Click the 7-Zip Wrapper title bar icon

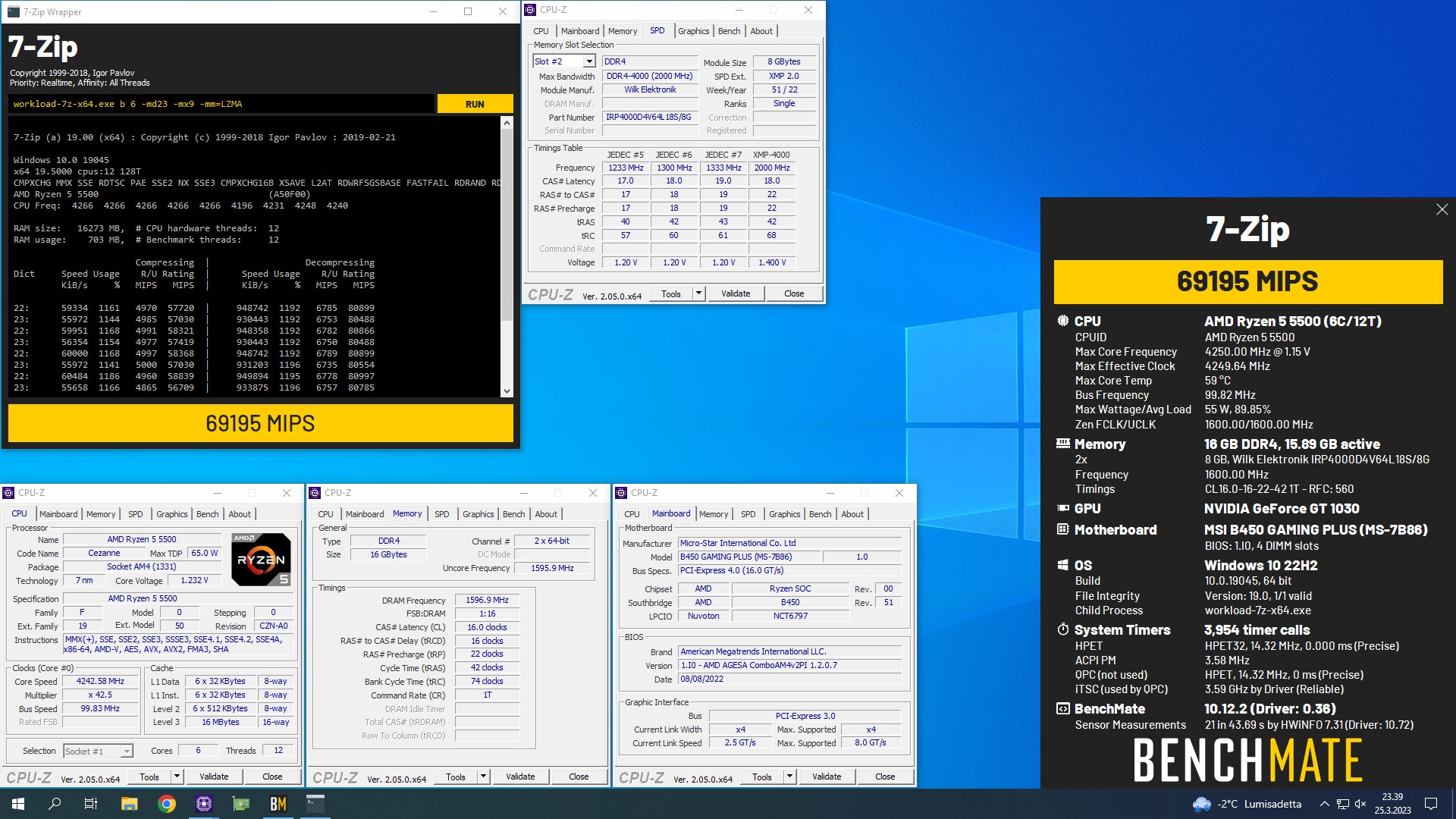pyautogui.click(x=14, y=11)
